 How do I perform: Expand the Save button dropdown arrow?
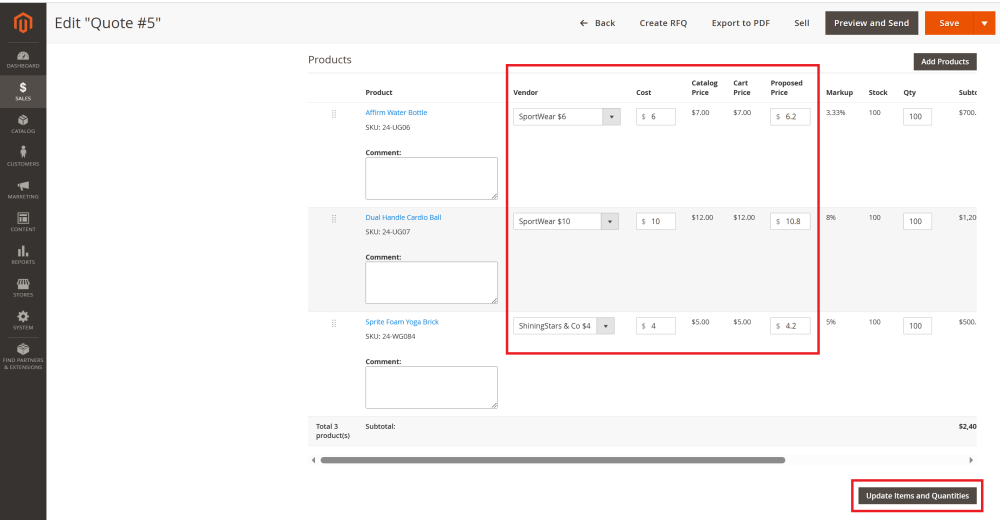tap(984, 23)
